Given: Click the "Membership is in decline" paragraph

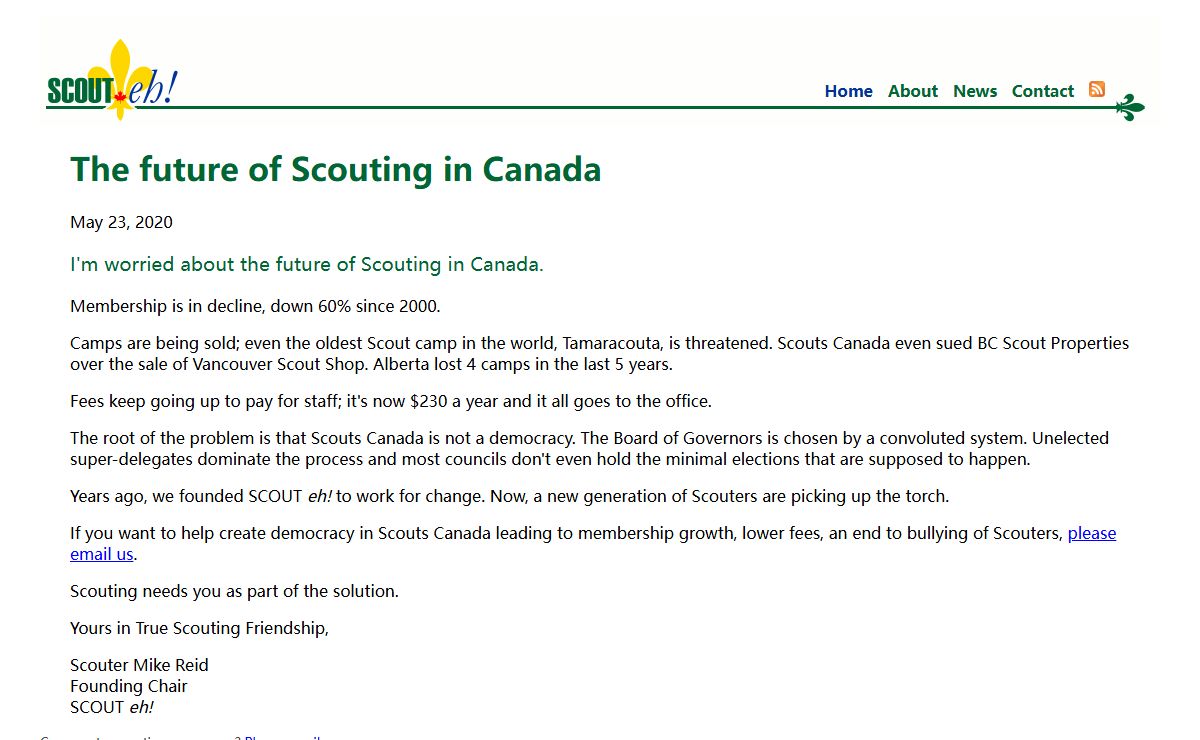Looking at the screenshot, I should 255,306.
